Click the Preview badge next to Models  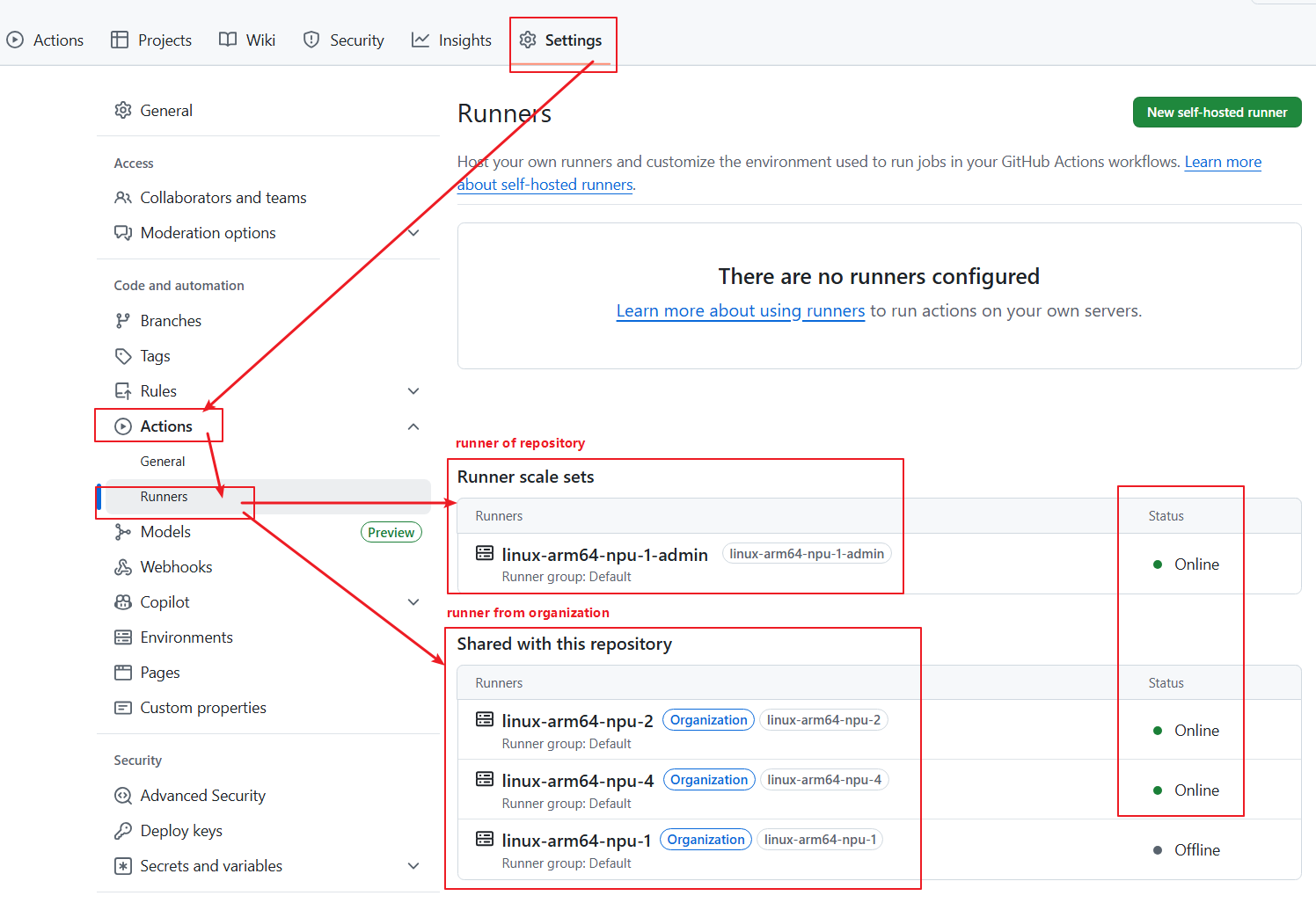click(391, 532)
